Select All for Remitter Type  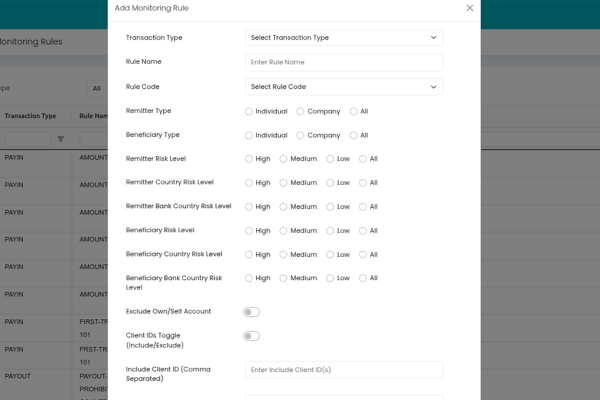tap(354, 111)
